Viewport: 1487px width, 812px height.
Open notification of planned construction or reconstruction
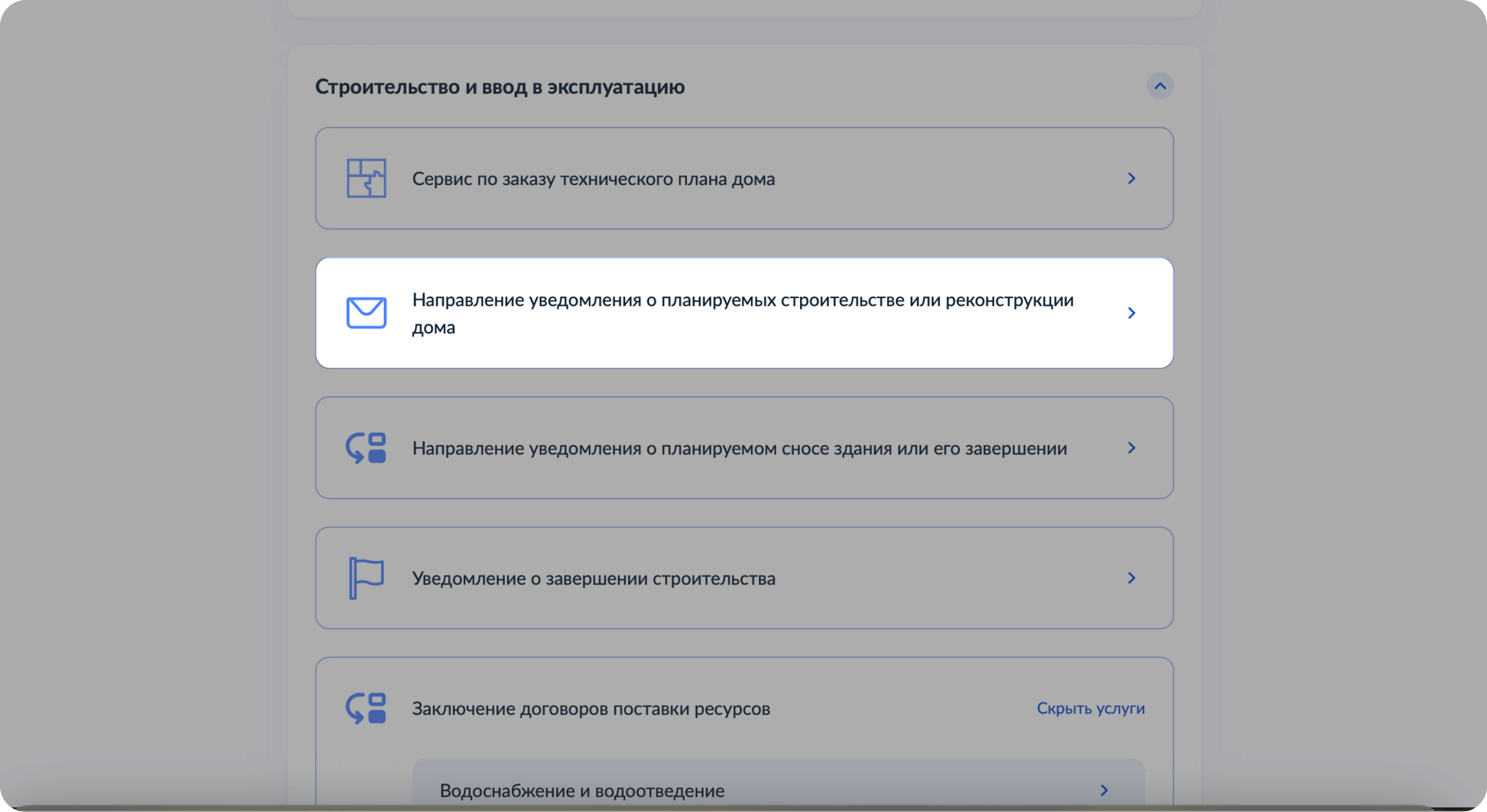coord(743,301)
